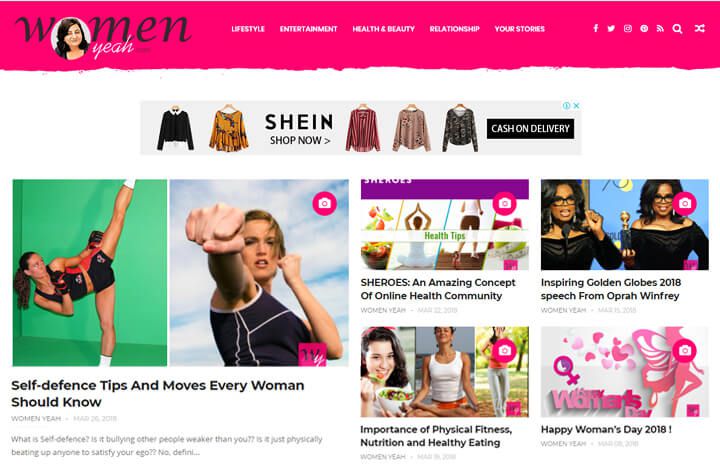Screen dimensions: 720x475
Task: Close the SHEIN ad banner
Action: 576,106
